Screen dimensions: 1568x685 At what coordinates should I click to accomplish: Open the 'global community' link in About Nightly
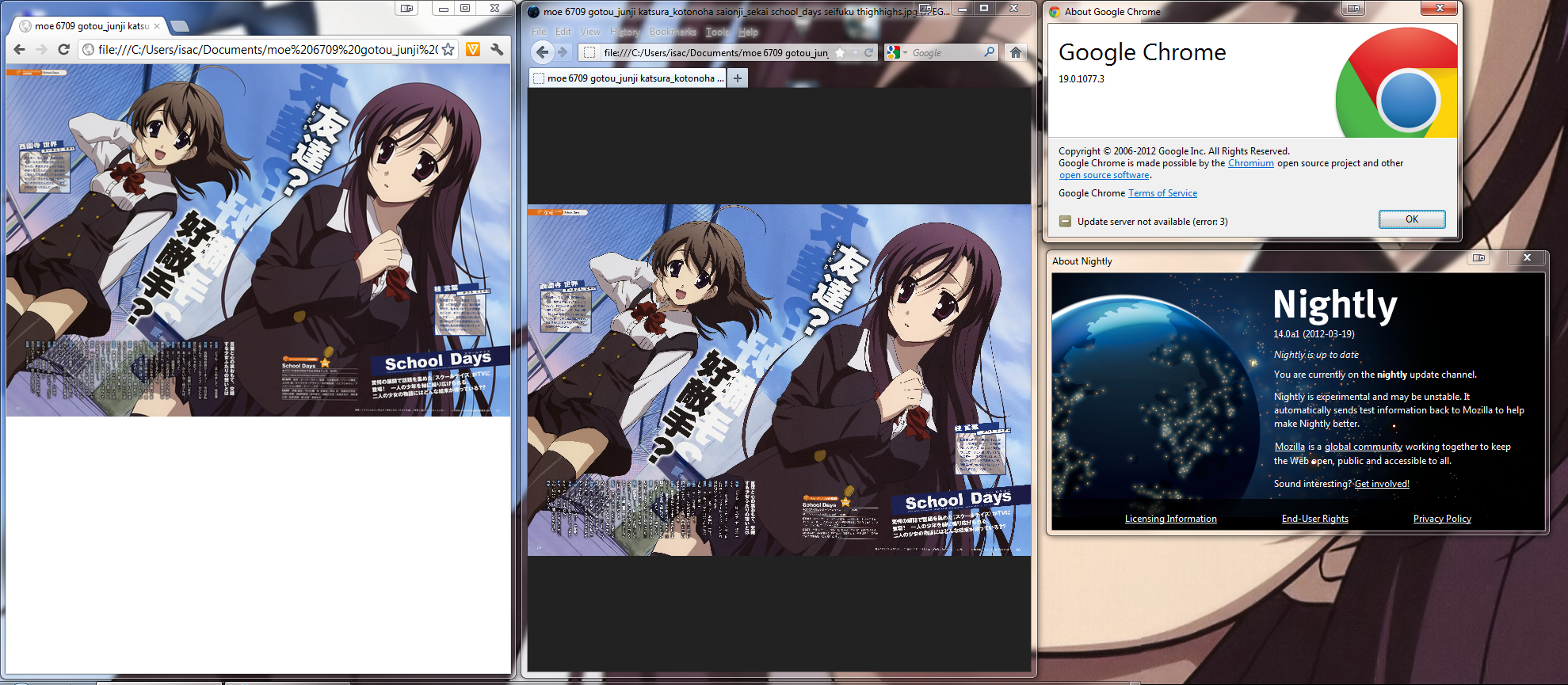tap(1363, 447)
